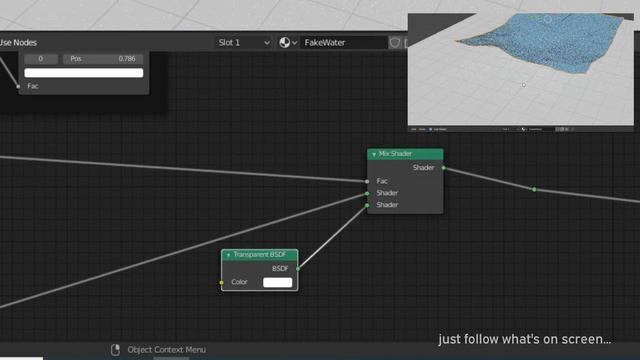Screen dimensions: 640x360
Task: Select the Transparent BSDF node header
Action: pyautogui.click(x=260, y=255)
